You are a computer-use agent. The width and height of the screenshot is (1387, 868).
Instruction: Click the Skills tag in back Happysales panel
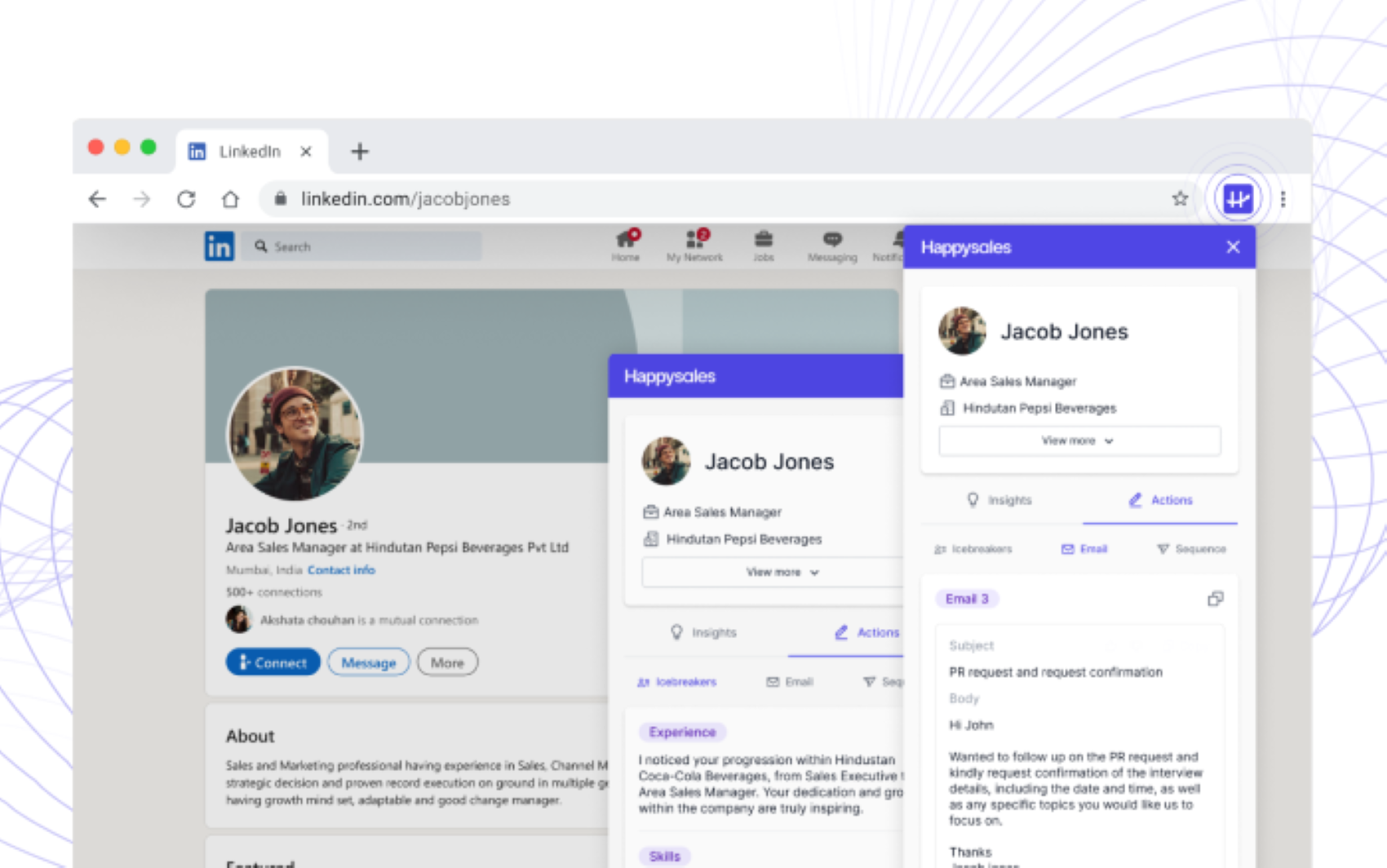pyautogui.click(x=664, y=856)
